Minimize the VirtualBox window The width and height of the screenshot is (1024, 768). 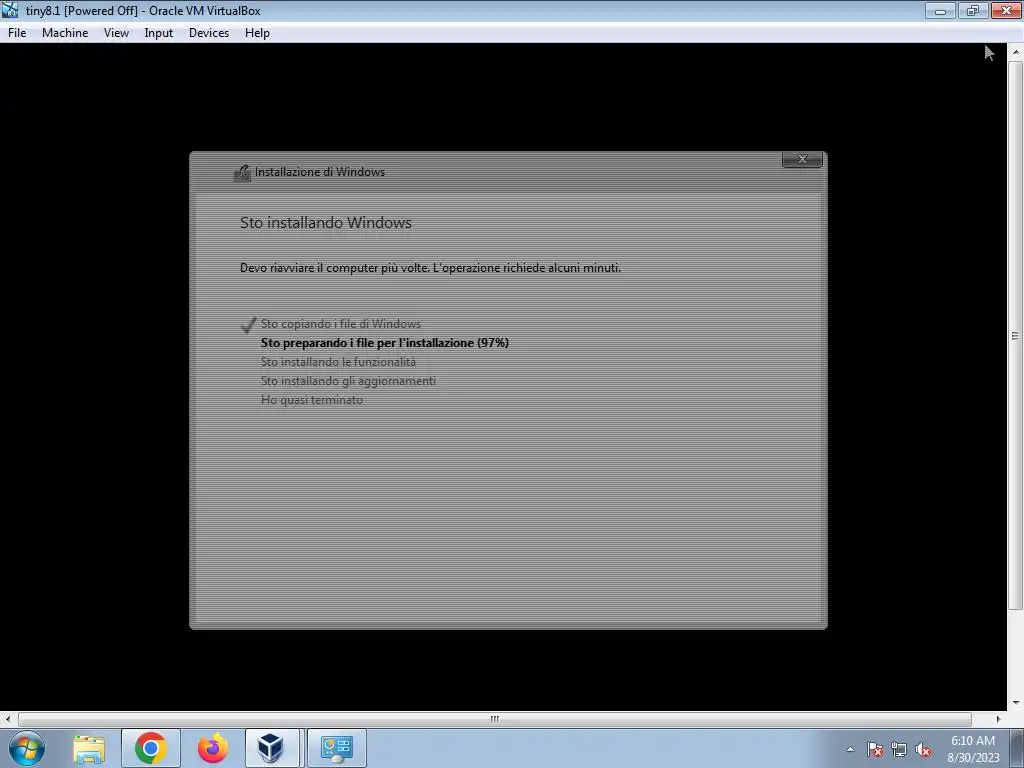[x=940, y=10]
